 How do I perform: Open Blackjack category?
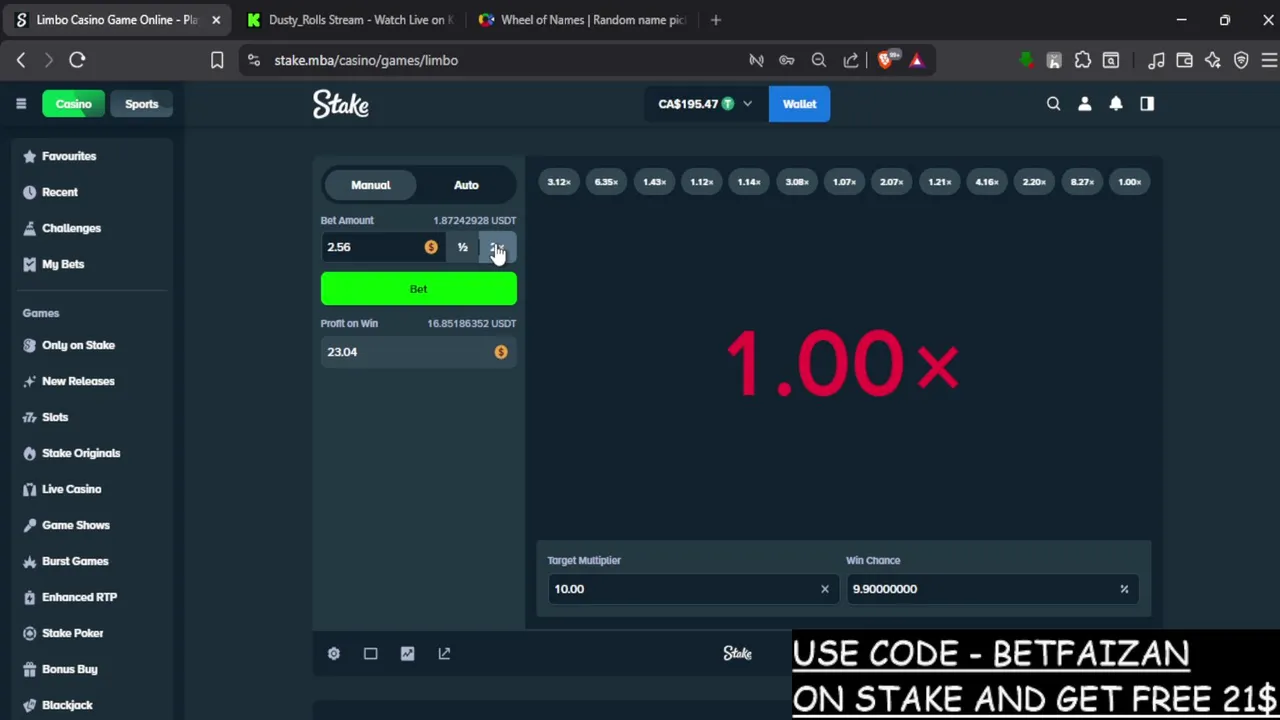point(67,705)
